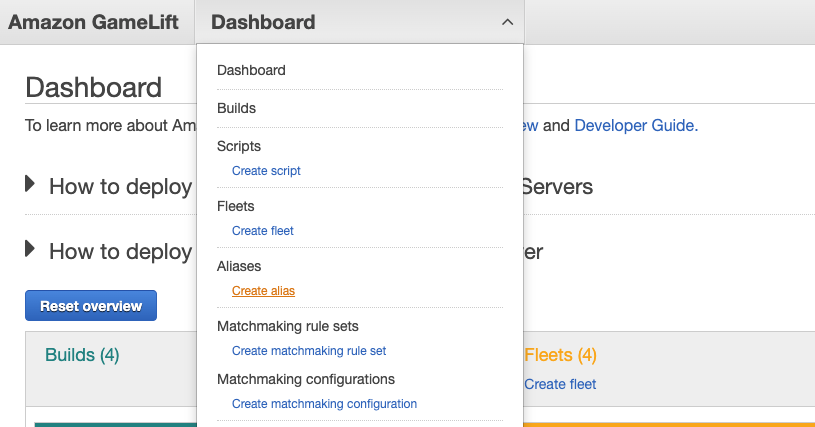Click the Create script link
The width and height of the screenshot is (815, 427).
coord(266,170)
